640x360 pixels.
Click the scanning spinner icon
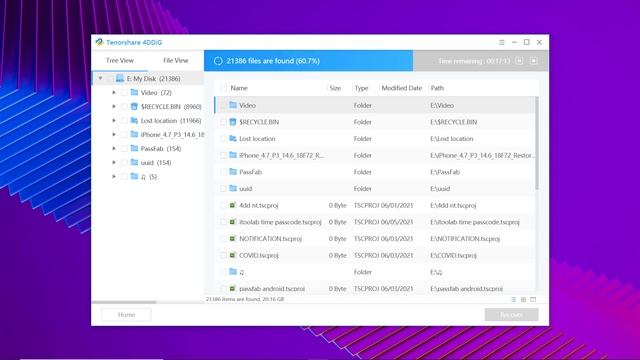point(218,61)
